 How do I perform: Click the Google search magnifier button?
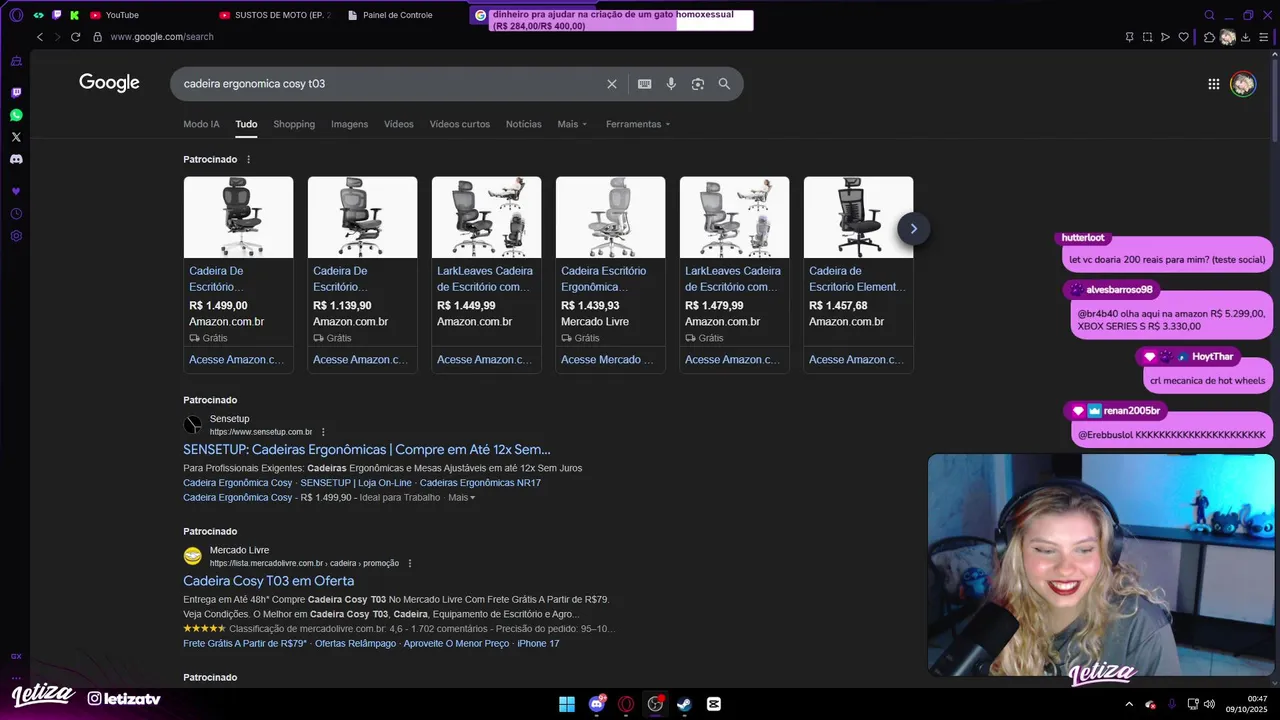coord(724,84)
